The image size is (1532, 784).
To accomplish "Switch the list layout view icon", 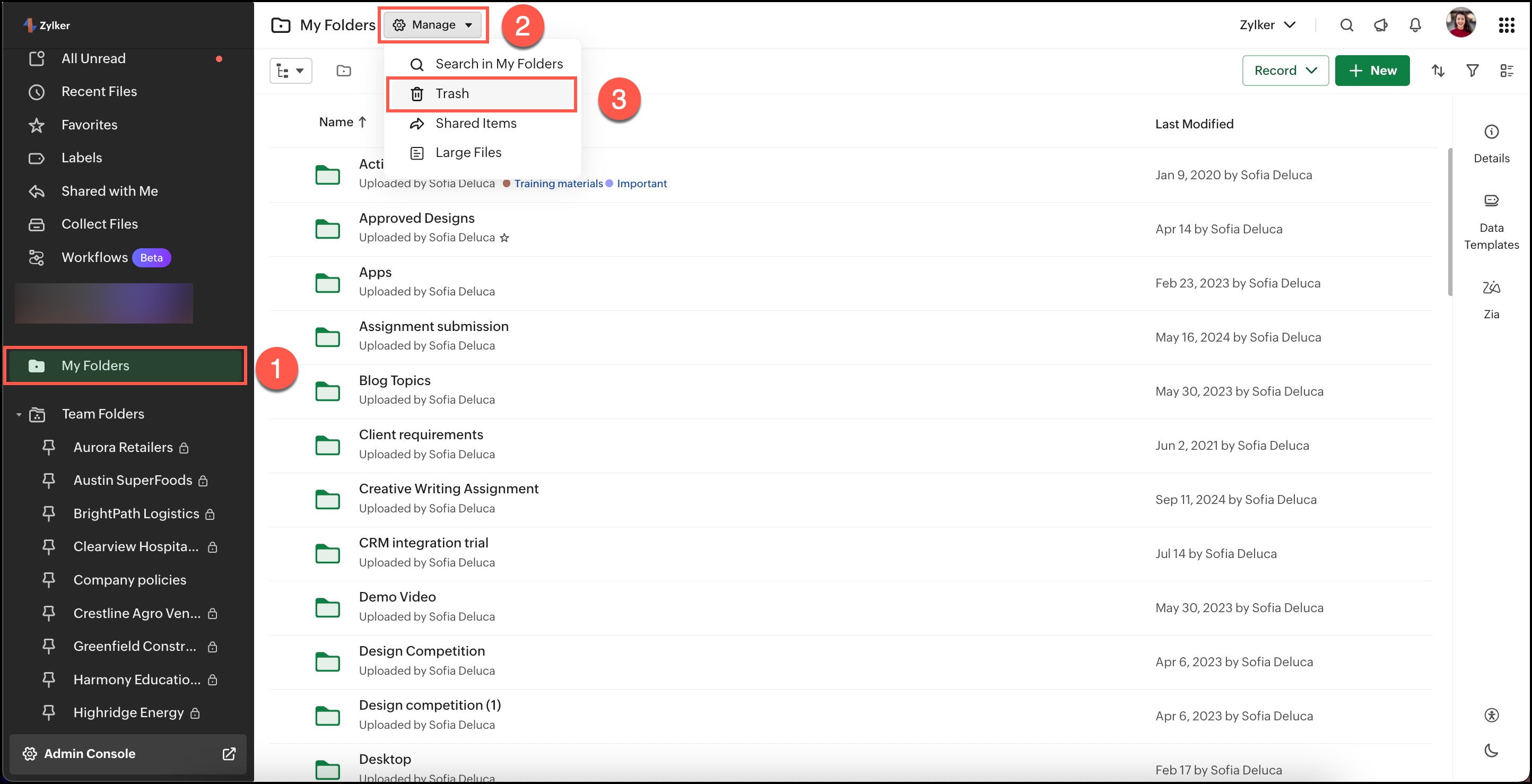I will point(1506,71).
